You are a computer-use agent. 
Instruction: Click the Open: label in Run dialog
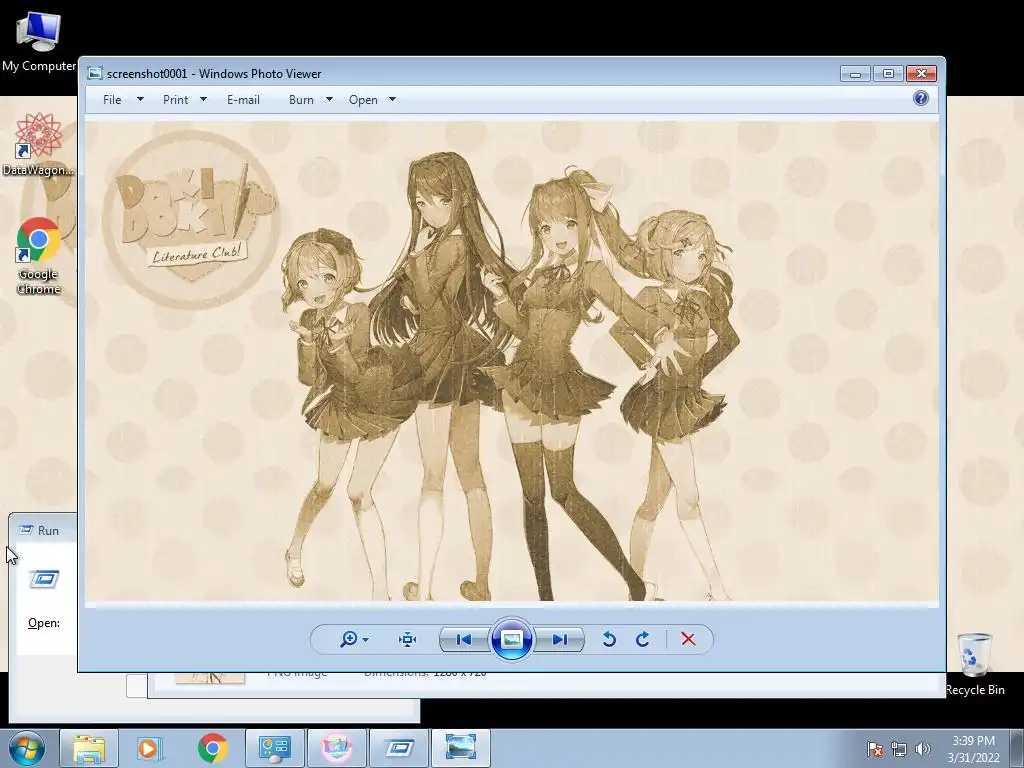44,623
